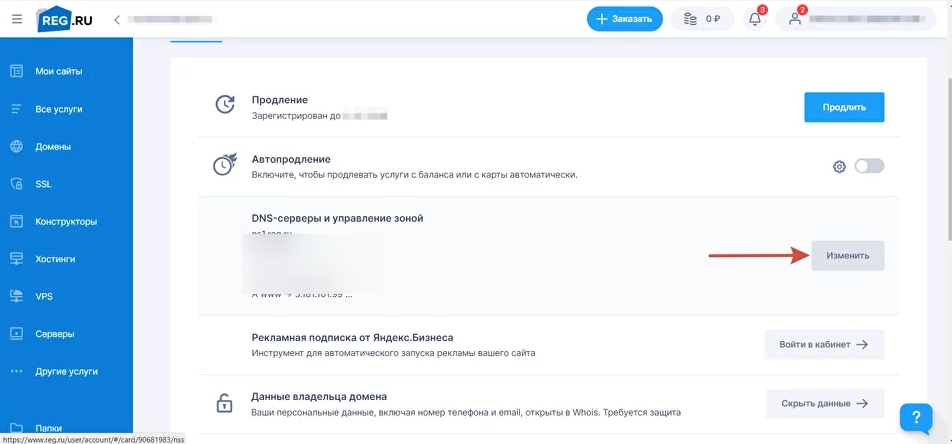Click the Автопродление clock icon
The height and width of the screenshot is (444, 952).
(x=225, y=165)
